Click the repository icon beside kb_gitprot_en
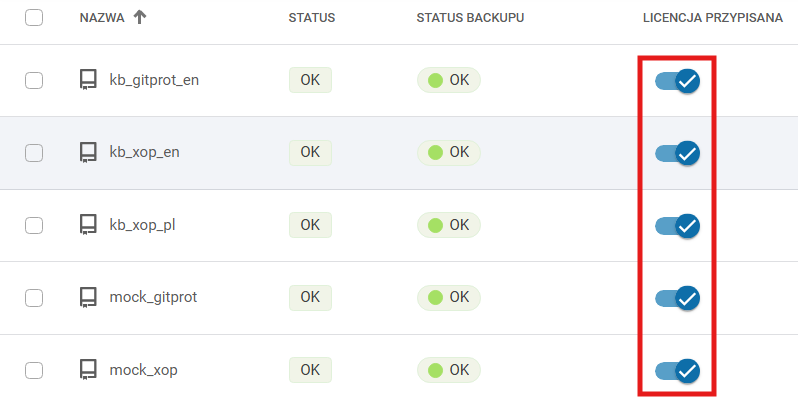This screenshot has width=798, height=400. coord(88,80)
